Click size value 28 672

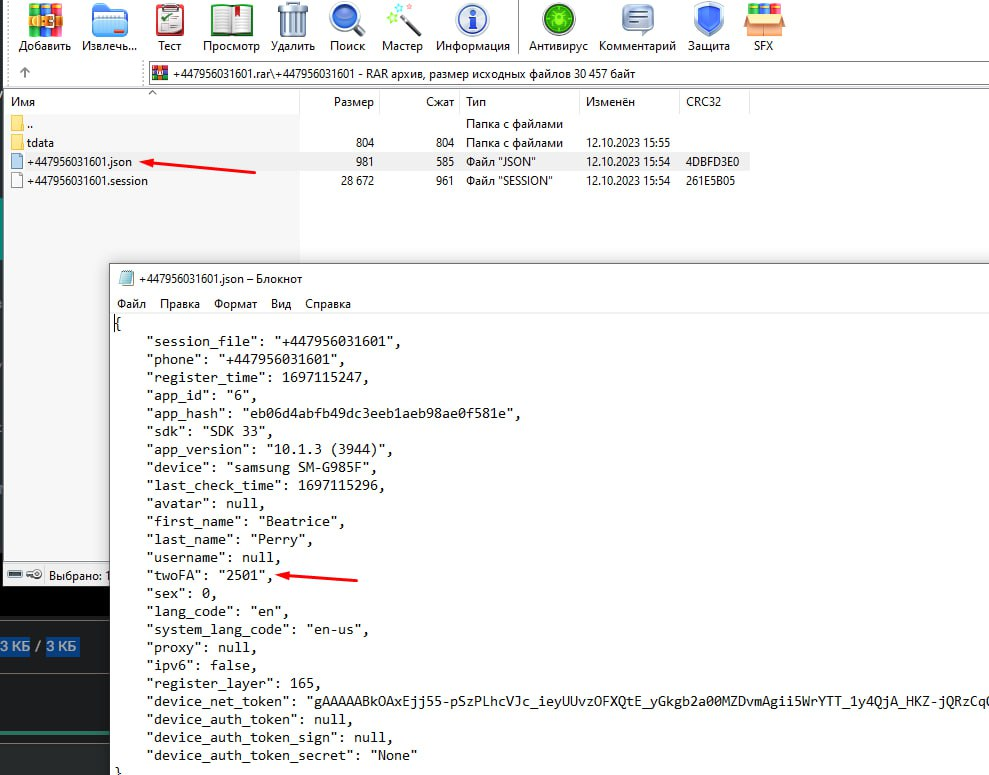coord(357,181)
